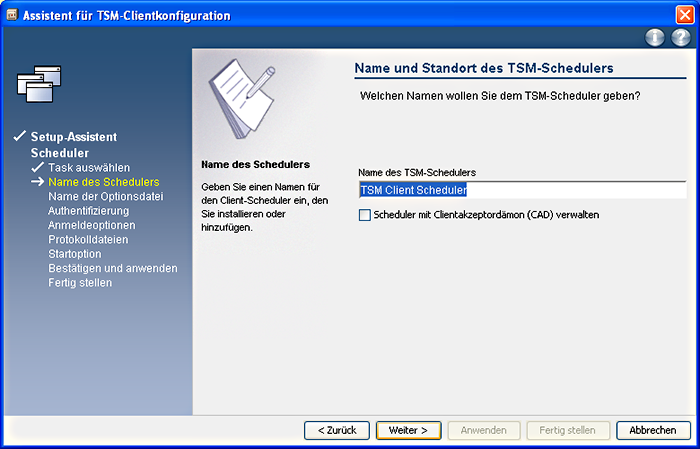Jump to Name der Optionsdatei step

(x=105, y=197)
